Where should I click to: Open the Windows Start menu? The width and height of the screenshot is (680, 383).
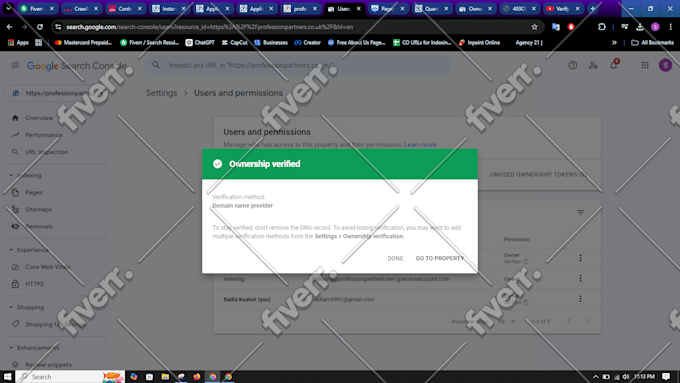7,376
